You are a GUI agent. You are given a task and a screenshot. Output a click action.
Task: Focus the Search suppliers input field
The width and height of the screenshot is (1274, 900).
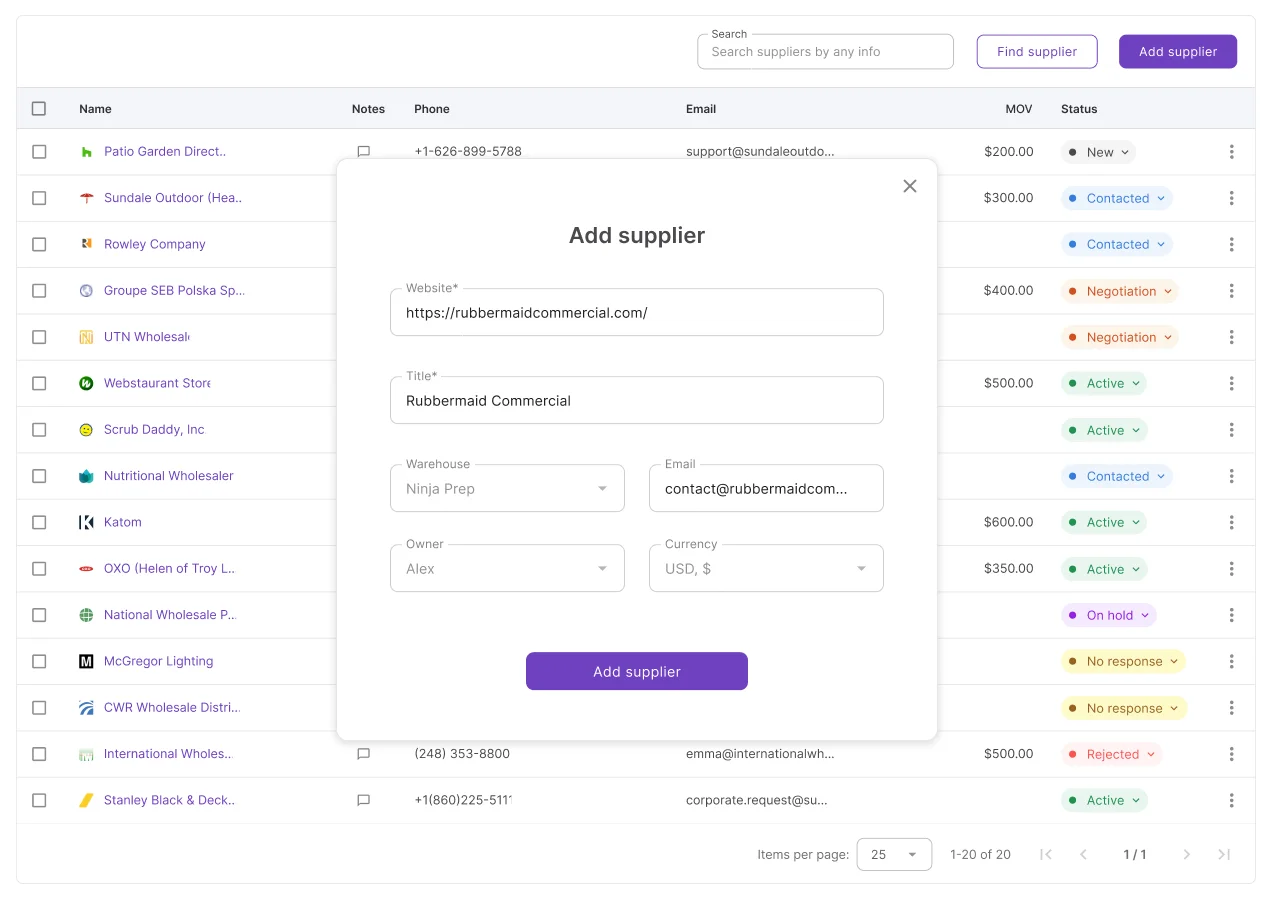(825, 52)
